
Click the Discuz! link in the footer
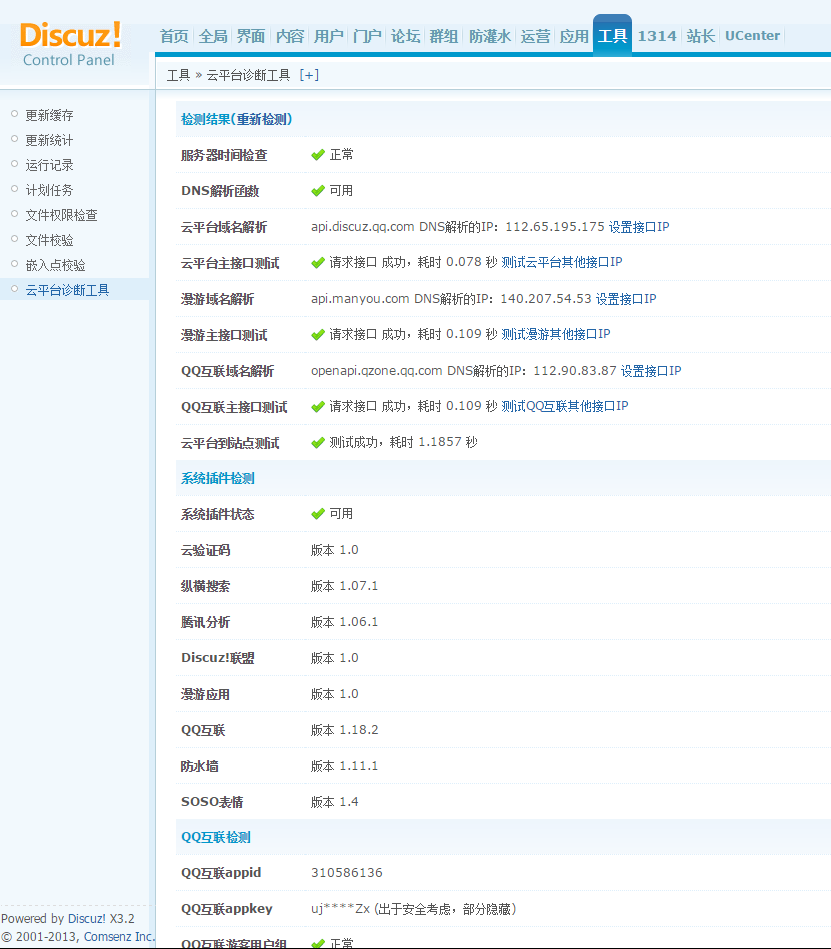(87, 919)
